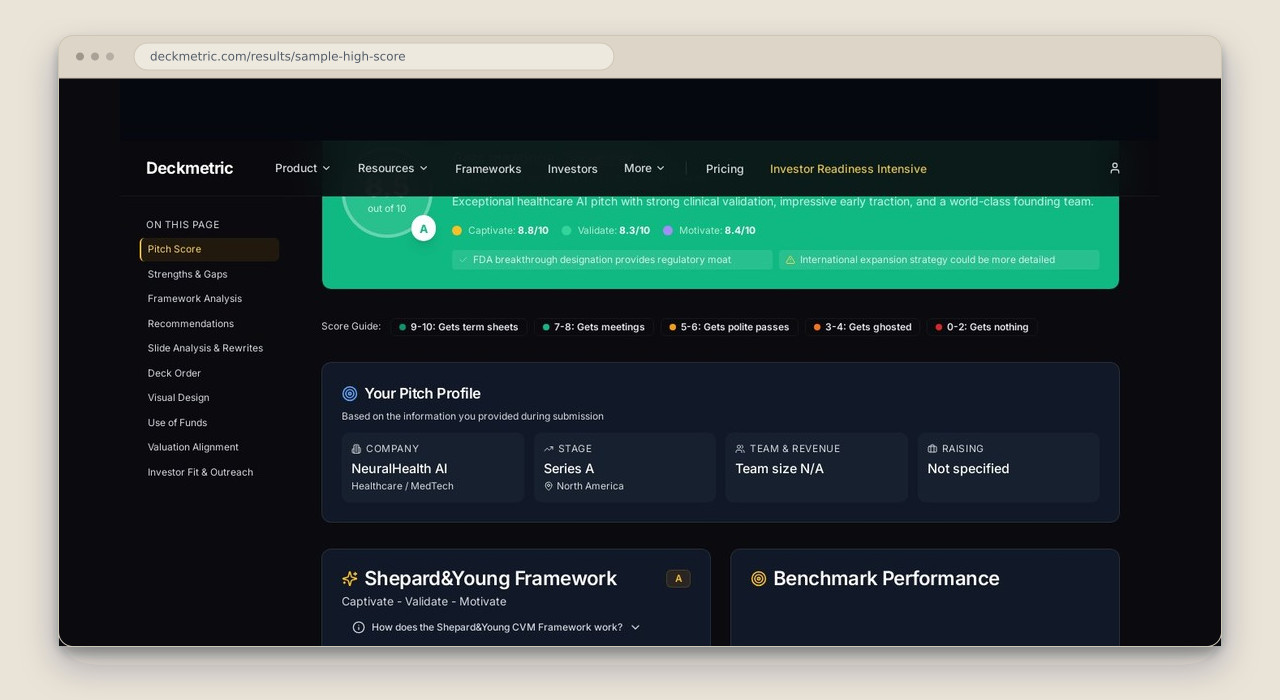Click the Series A stage value
Screen dimensions: 1280x700
(x=569, y=468)
